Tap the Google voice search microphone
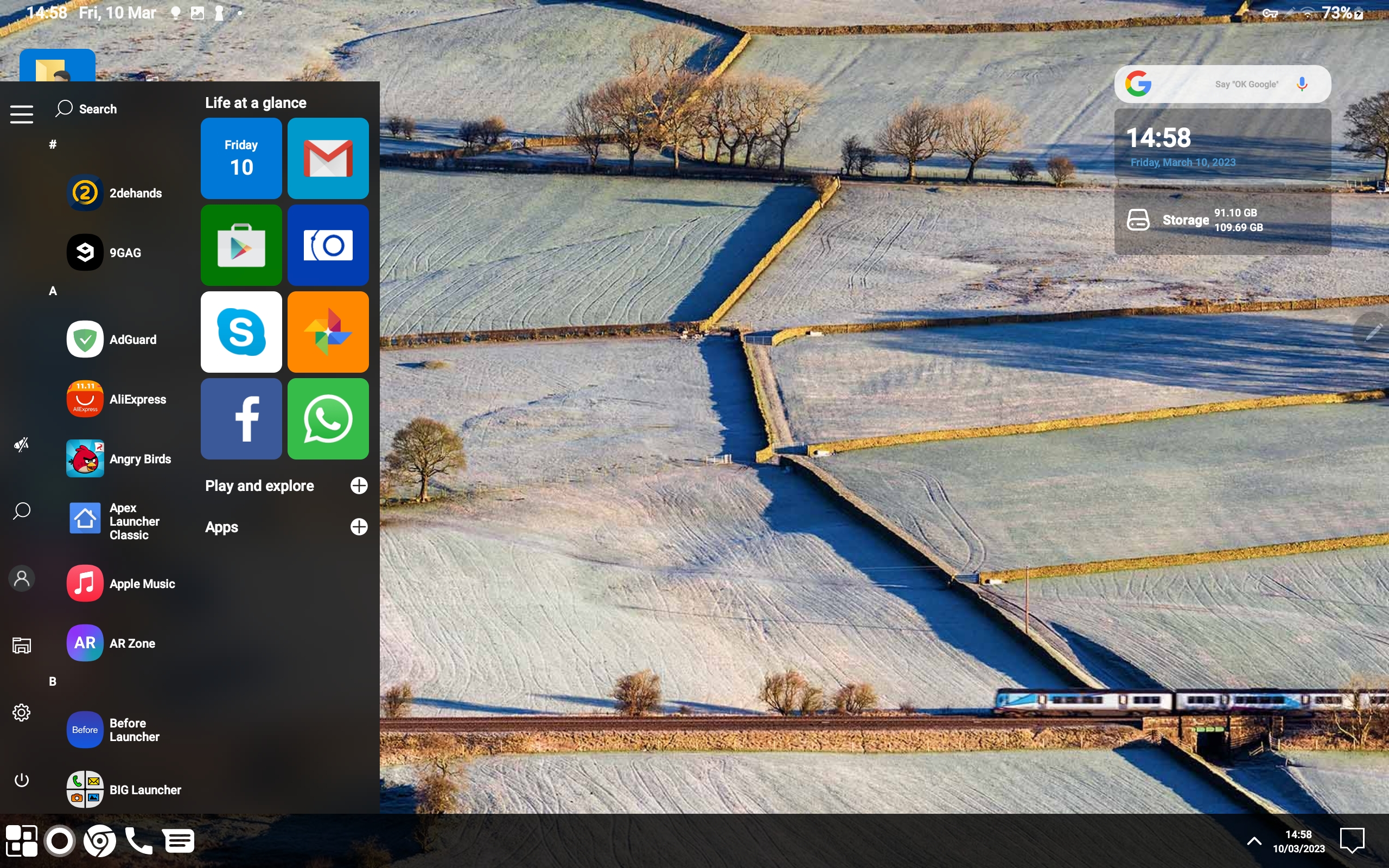Viewport: 1389px width, 868px height. (x=1302, y=85)
